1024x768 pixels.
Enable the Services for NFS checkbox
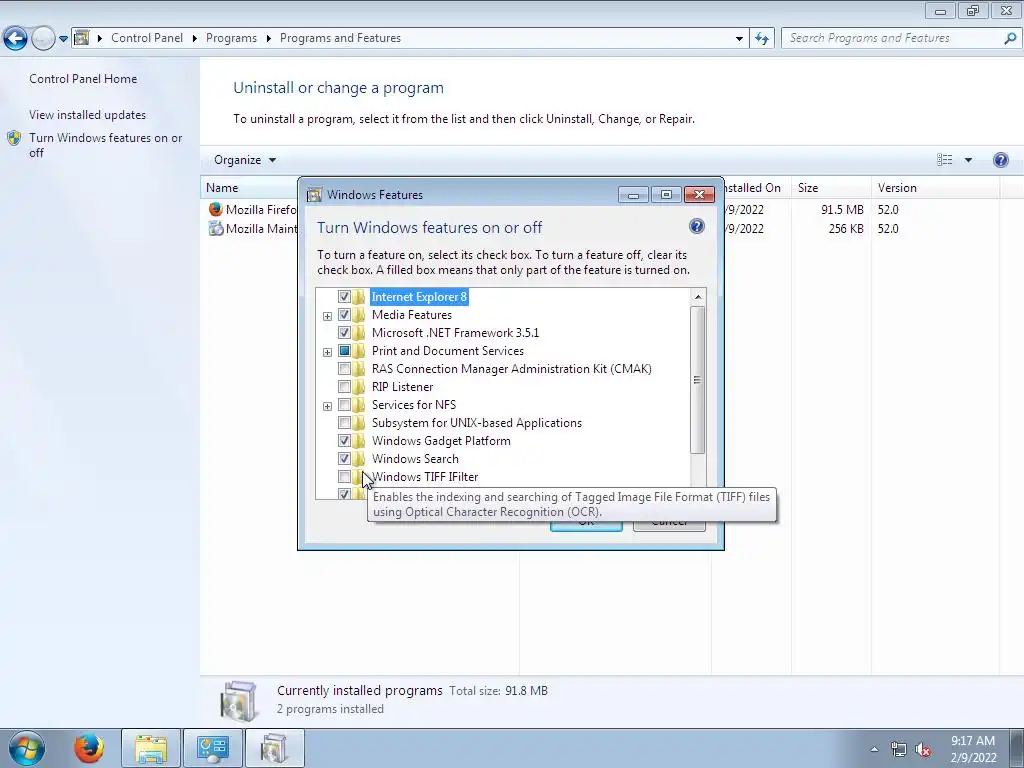(344, 405)
